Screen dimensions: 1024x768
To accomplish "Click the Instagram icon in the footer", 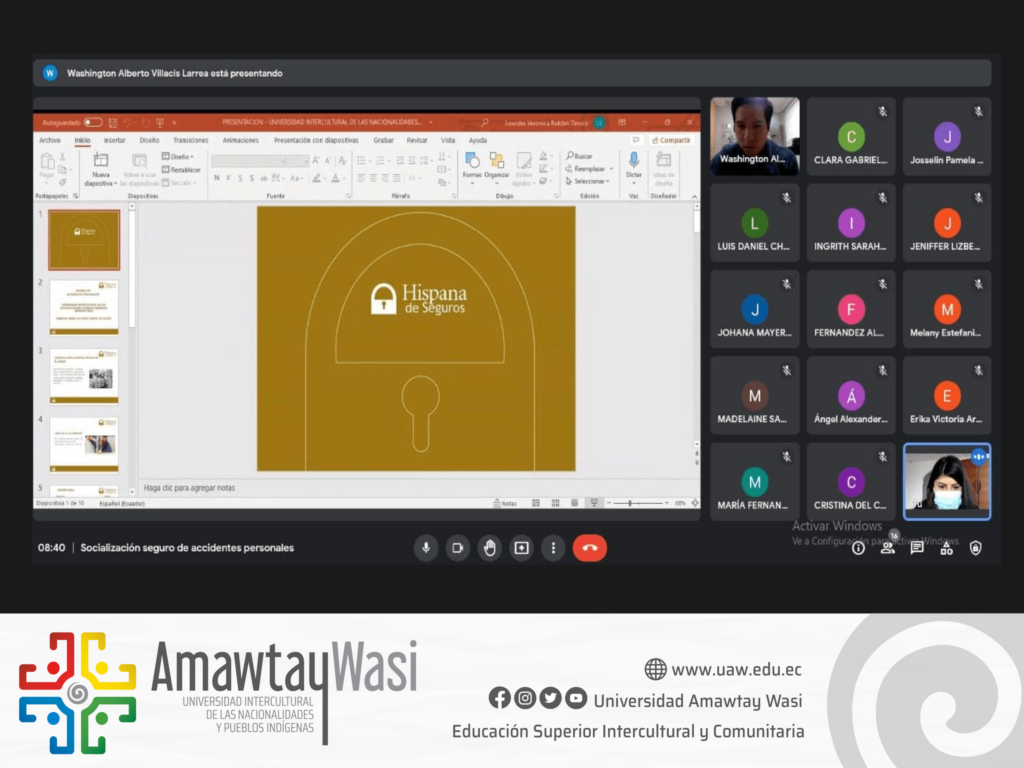I will click(524, 698).
